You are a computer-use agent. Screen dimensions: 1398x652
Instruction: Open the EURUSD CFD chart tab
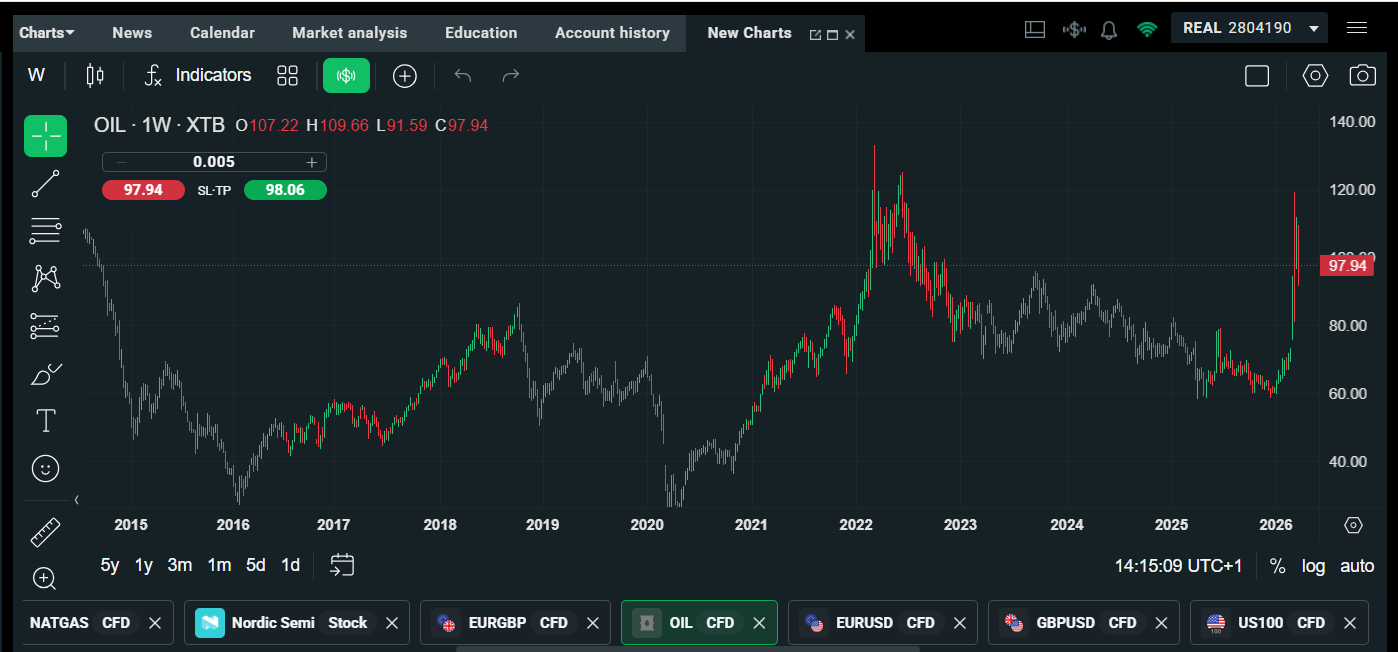point(865,623)
